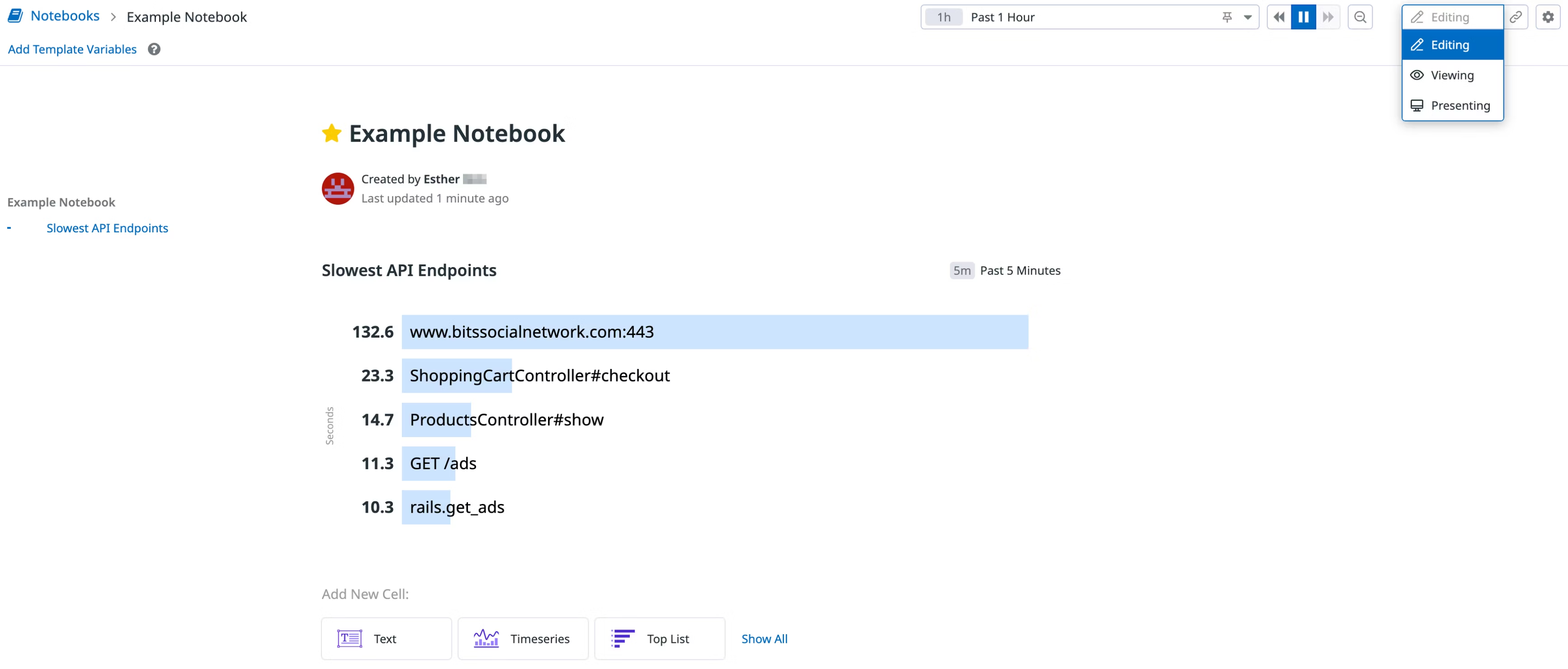Pause live time updates

tap(1303, 17)
